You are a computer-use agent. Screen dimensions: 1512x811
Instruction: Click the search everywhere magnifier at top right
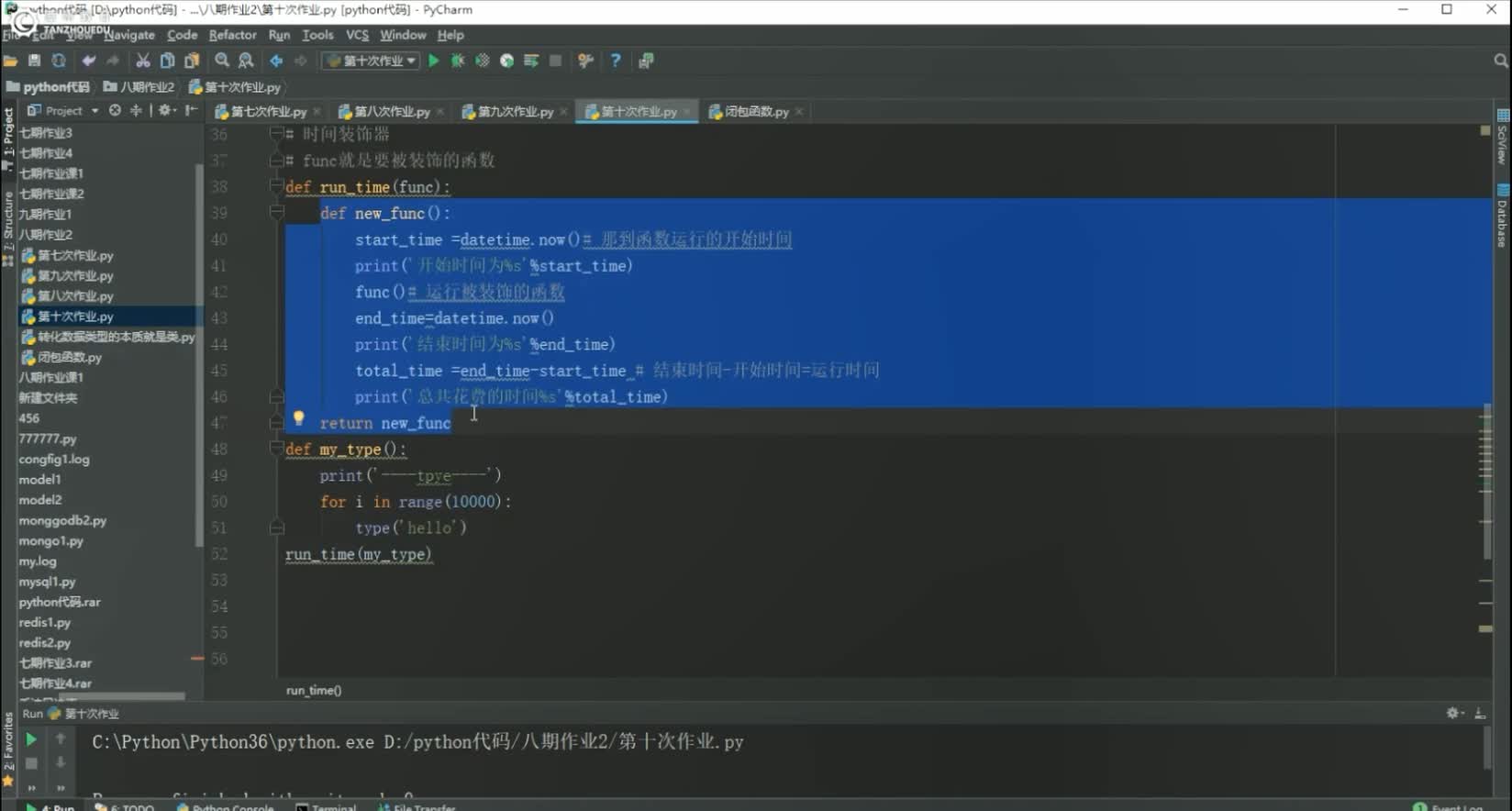[1500, 61]
